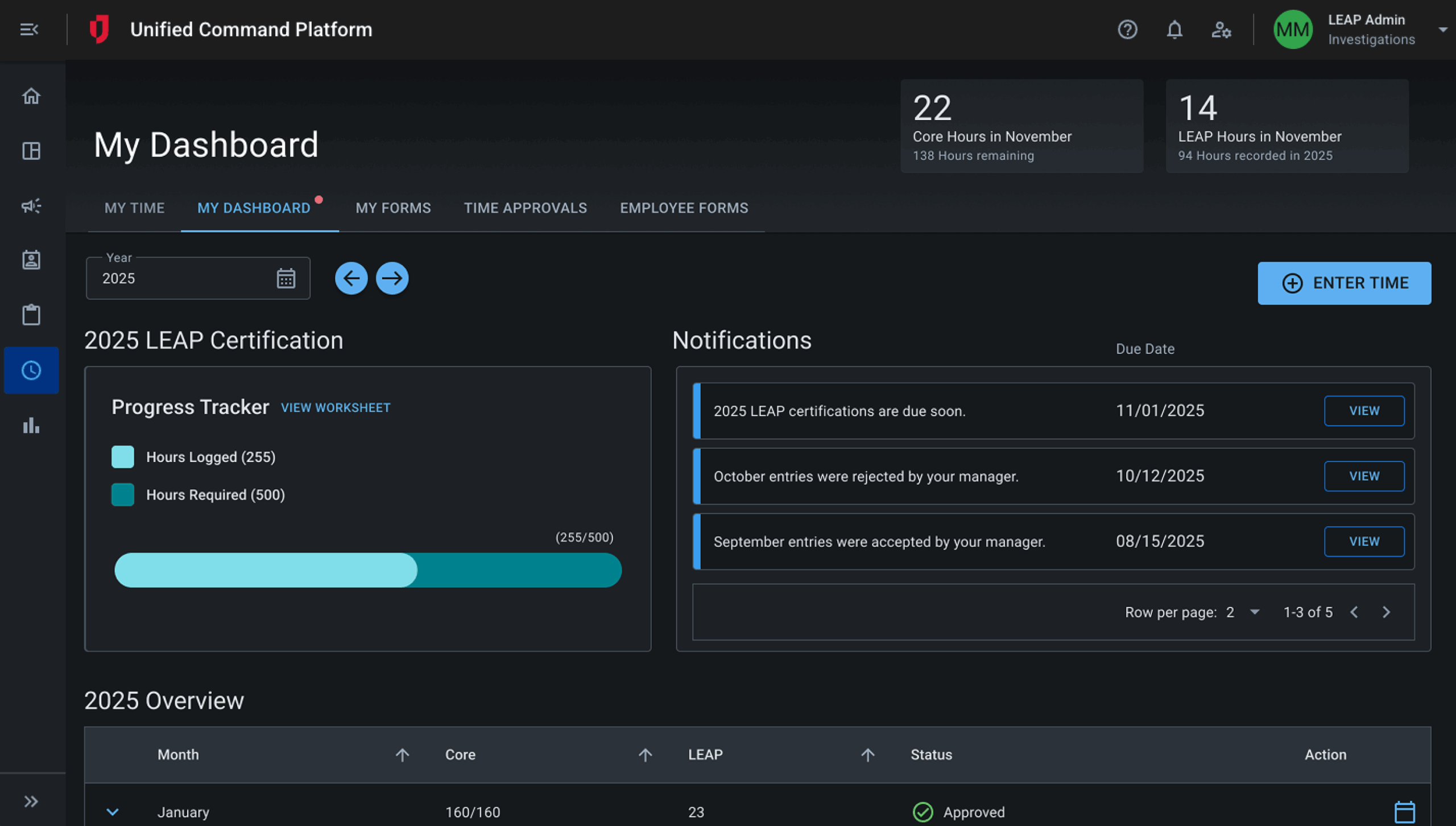The width and height of the screenshot is (1456, 826).
Task: Open LEAP Admin account dropdown arrow
Action: pyautogui.click(x=1442, y=30)
